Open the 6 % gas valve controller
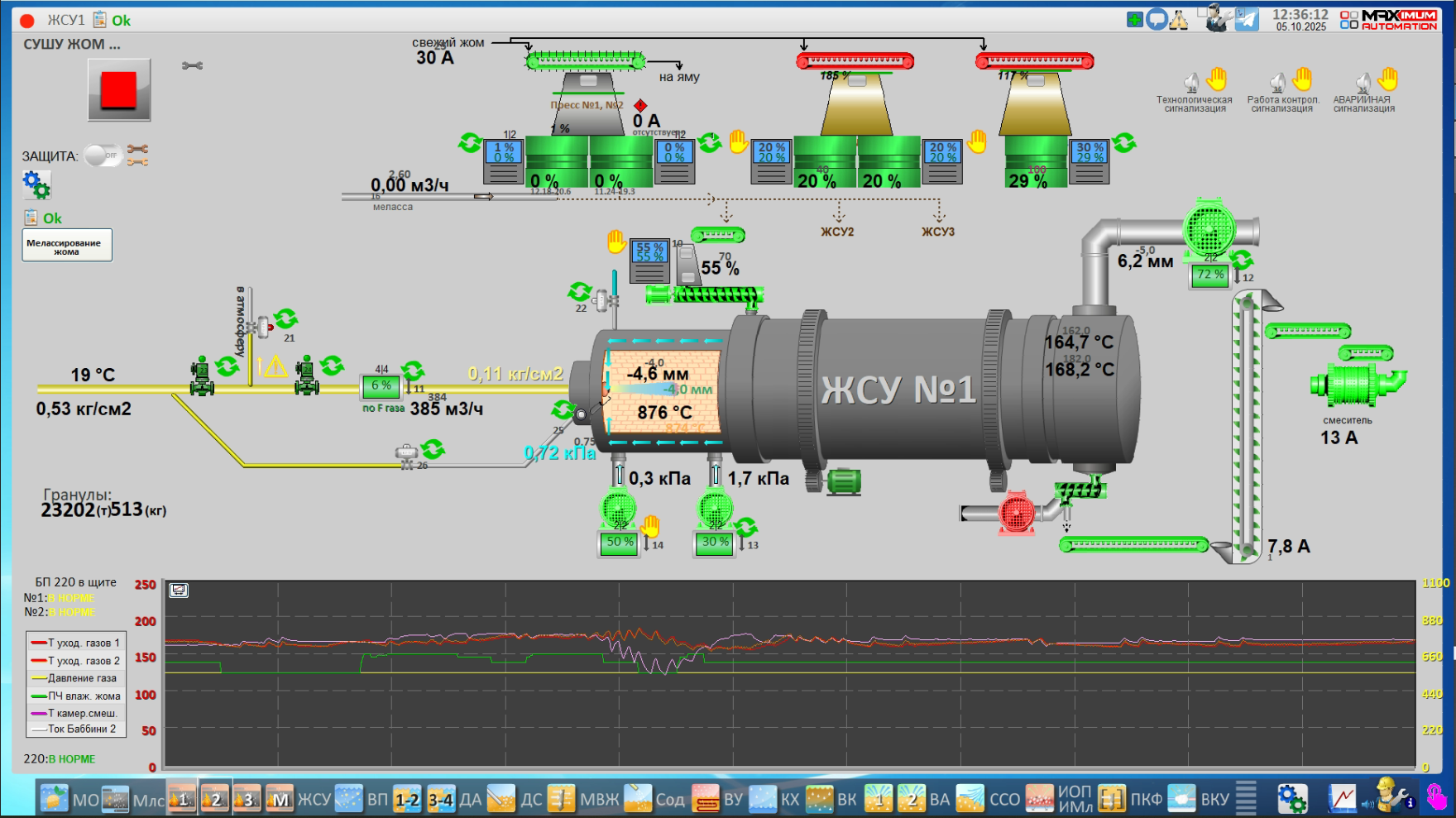The image size is (1456, 818). [x=381, y=386]
